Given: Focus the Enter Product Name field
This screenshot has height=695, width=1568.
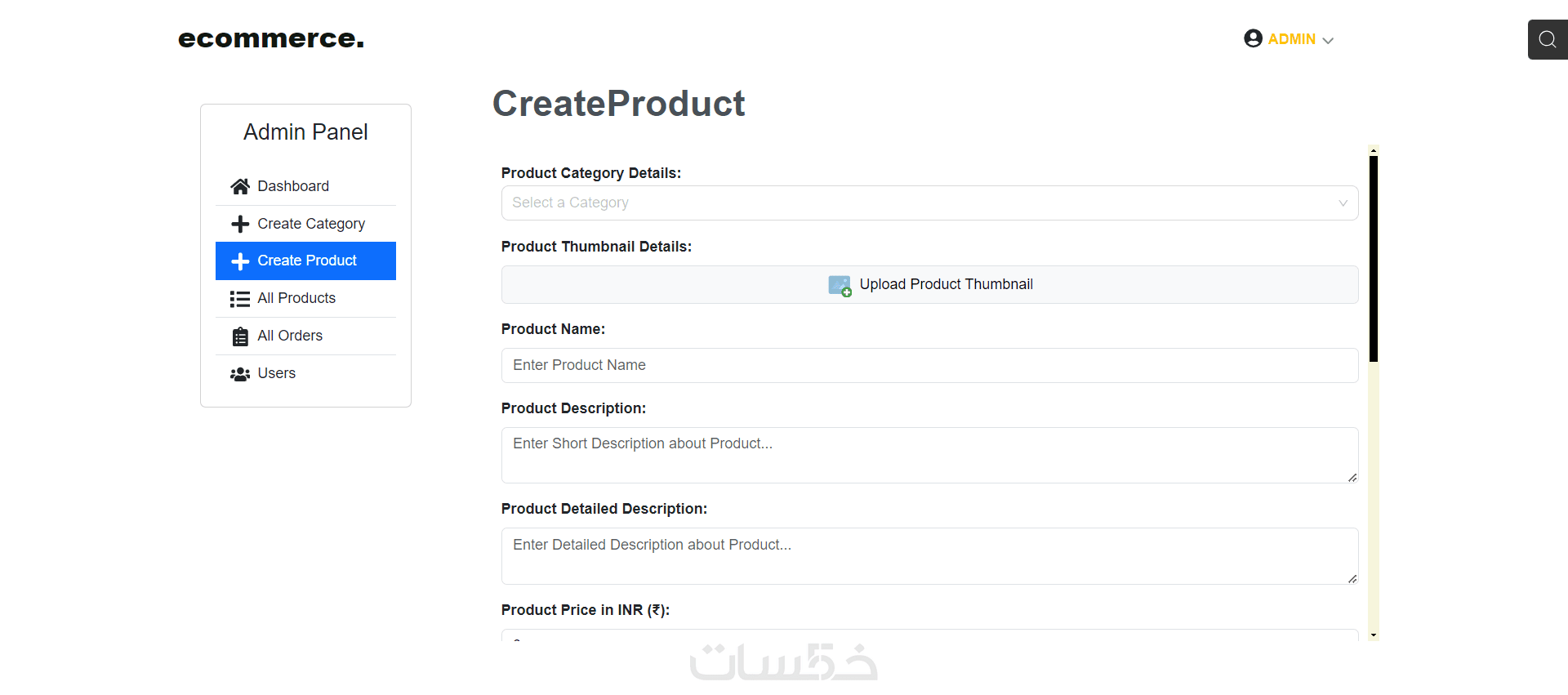Looking at the screenshot, I should pyautogui.click(x=929, y=365).
